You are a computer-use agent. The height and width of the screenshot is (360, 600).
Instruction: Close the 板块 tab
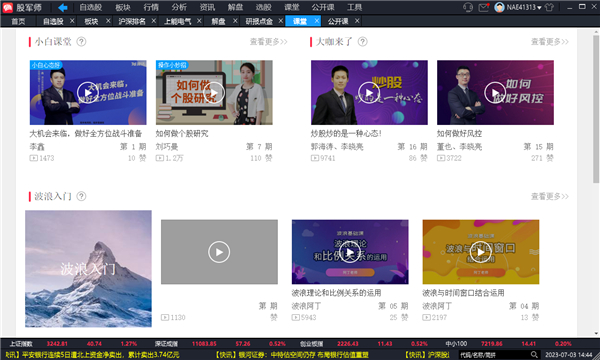click(x=108, y=21)
